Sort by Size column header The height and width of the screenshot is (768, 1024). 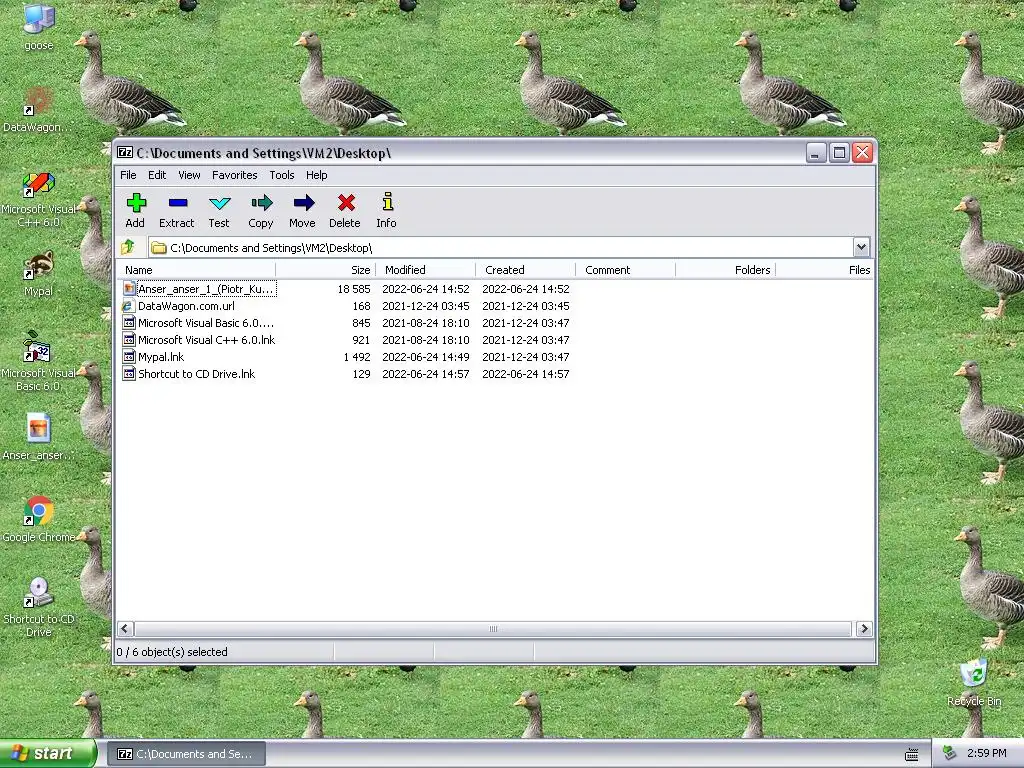325,270
